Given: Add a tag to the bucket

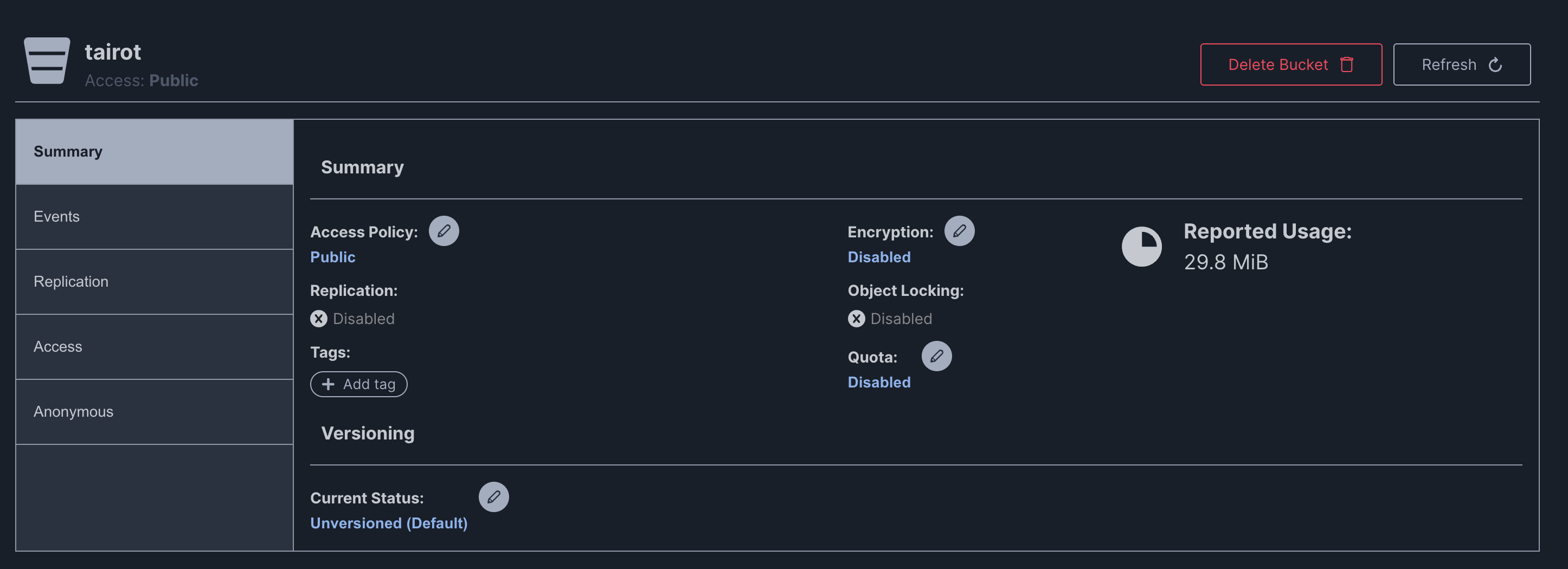Looking at the screenshot, I should click(358, 385).
